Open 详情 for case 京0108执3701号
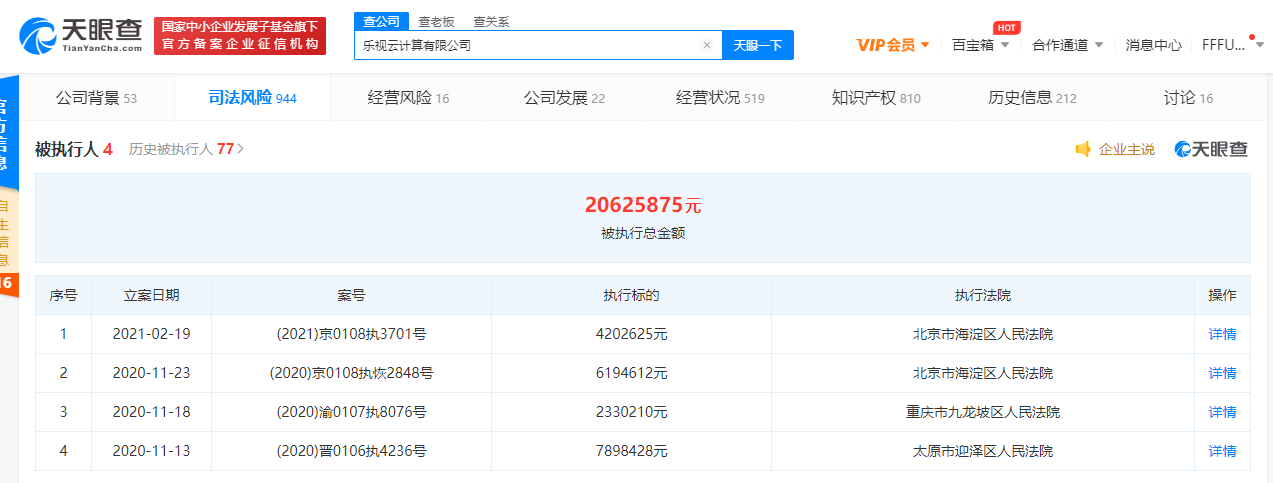 (1222, 334)
